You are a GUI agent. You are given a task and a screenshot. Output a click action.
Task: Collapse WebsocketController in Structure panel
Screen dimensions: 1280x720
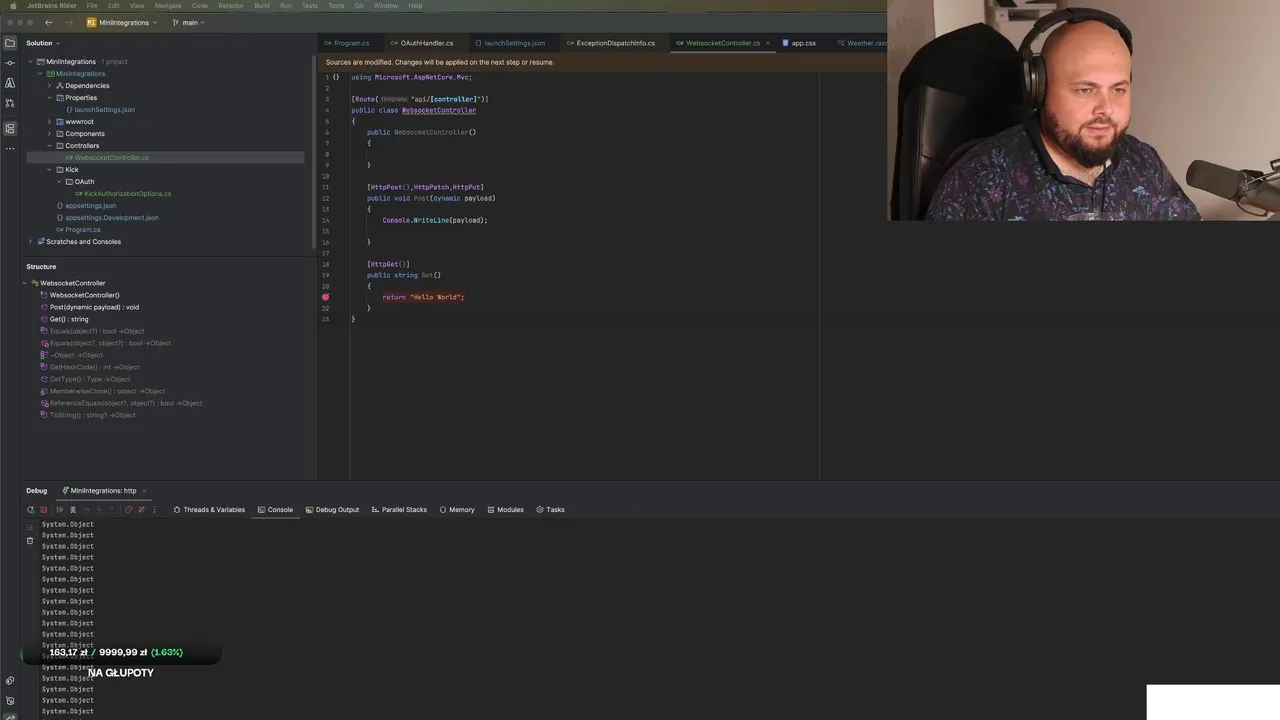point(26,283)
